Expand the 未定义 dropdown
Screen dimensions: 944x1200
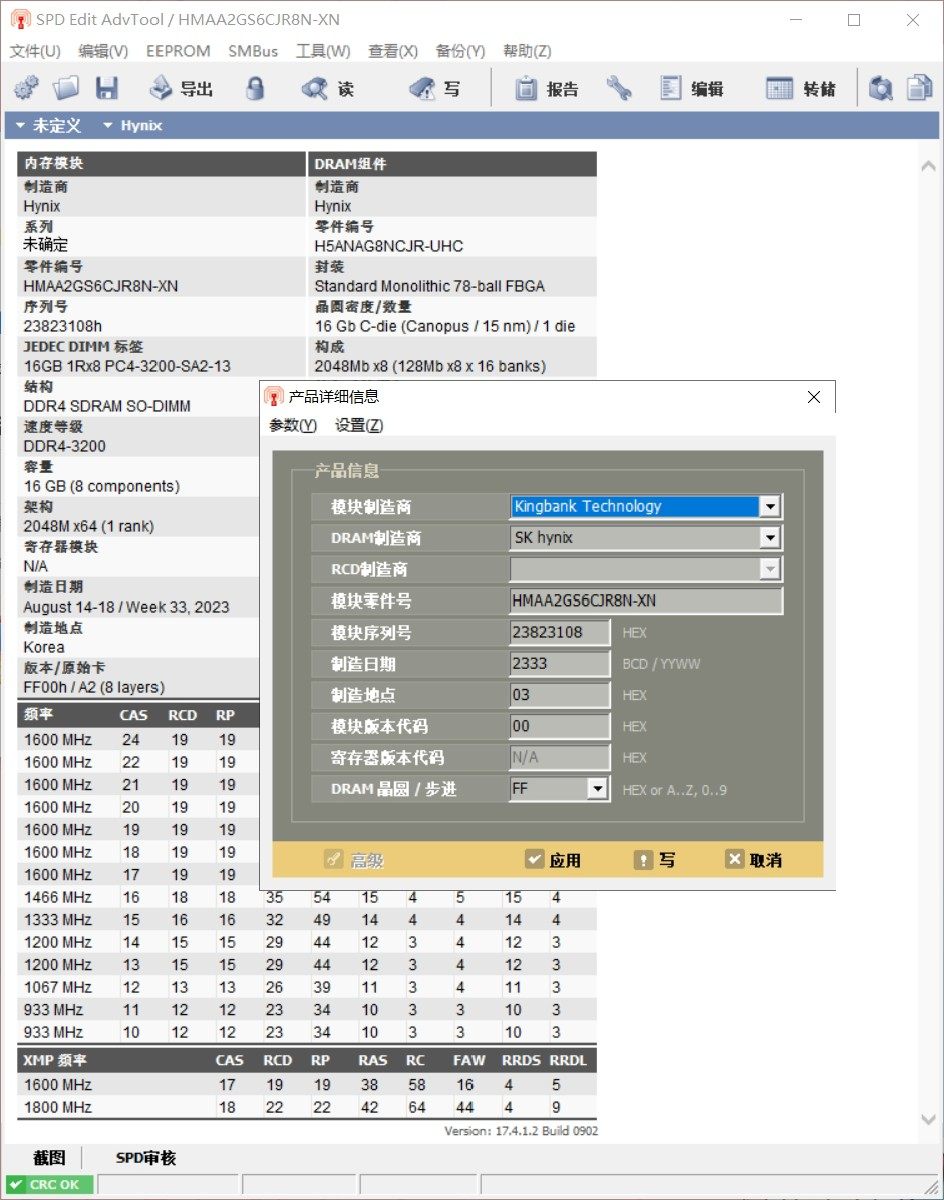(48, 126)
